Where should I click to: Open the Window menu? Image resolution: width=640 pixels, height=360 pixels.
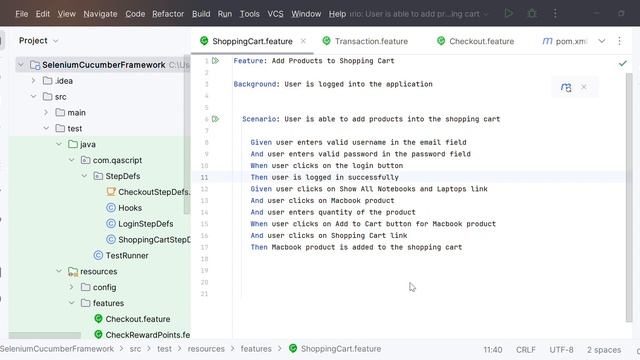click(x=306, y=14)
